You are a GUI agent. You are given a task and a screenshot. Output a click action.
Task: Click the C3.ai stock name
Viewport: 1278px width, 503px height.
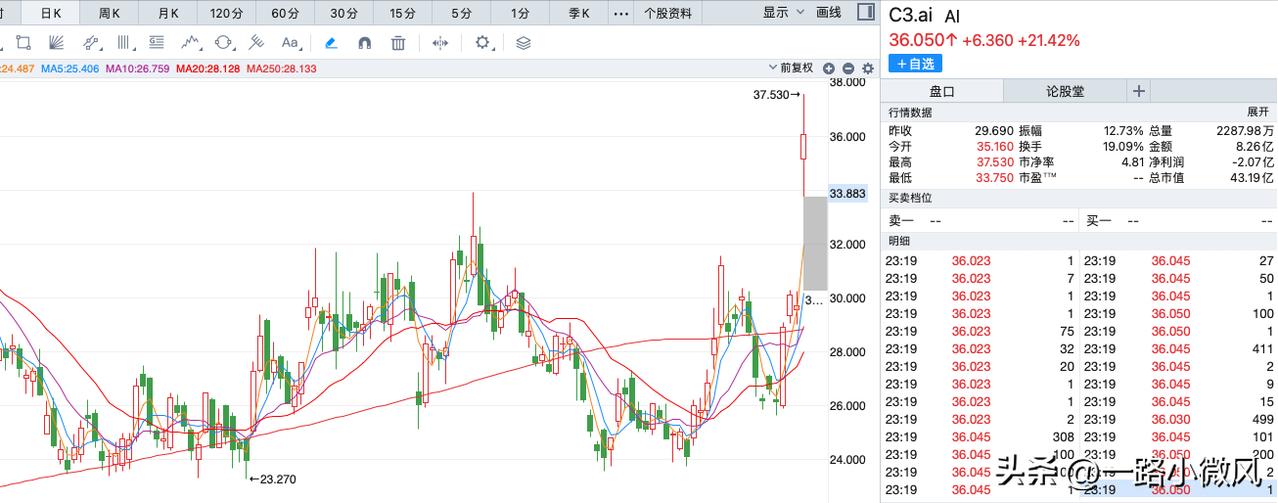(911, 16)
